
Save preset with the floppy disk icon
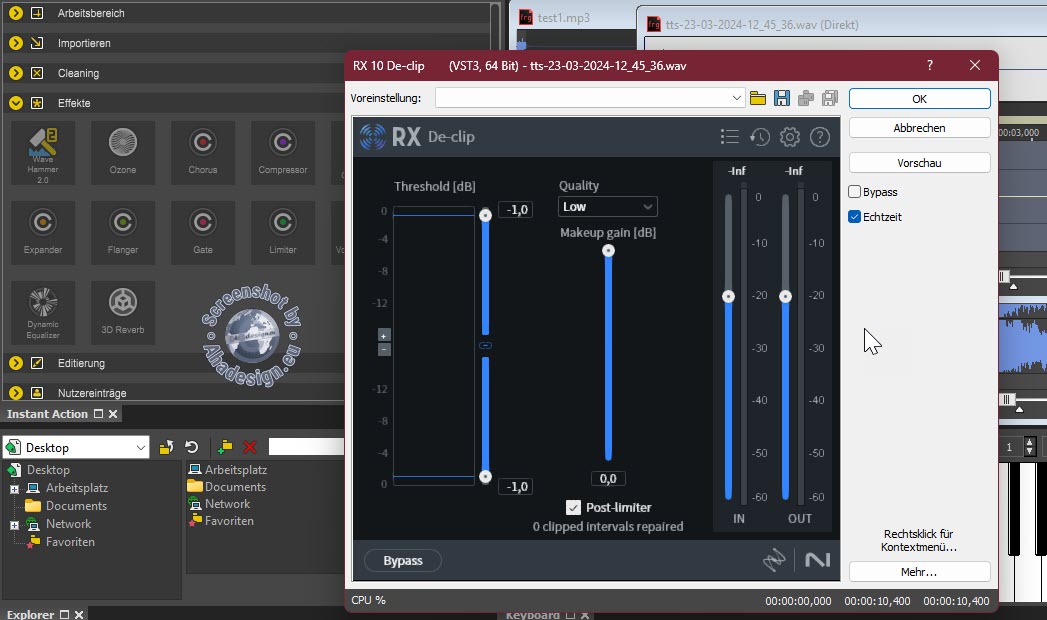tap(782, 98)
